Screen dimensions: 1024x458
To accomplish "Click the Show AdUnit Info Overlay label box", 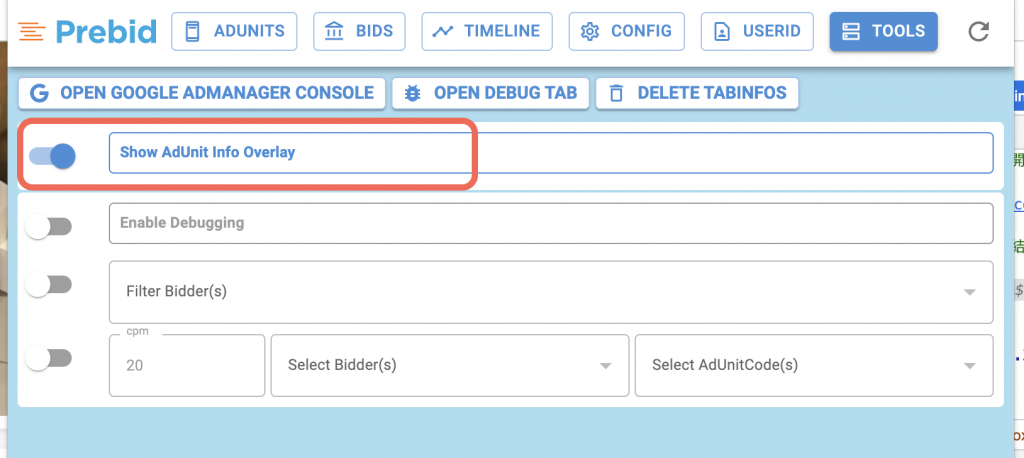I will [551, 153].
